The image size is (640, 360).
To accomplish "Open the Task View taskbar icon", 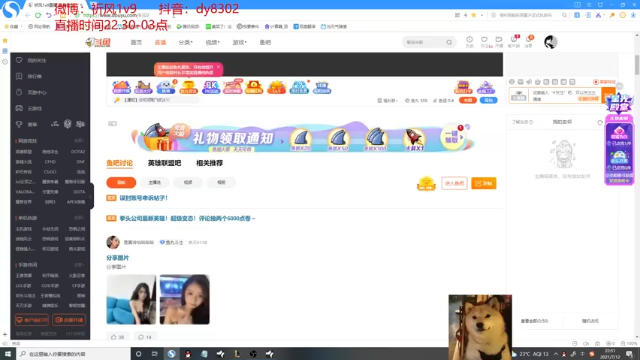I will pyautogui.click(x=155, y=354).
